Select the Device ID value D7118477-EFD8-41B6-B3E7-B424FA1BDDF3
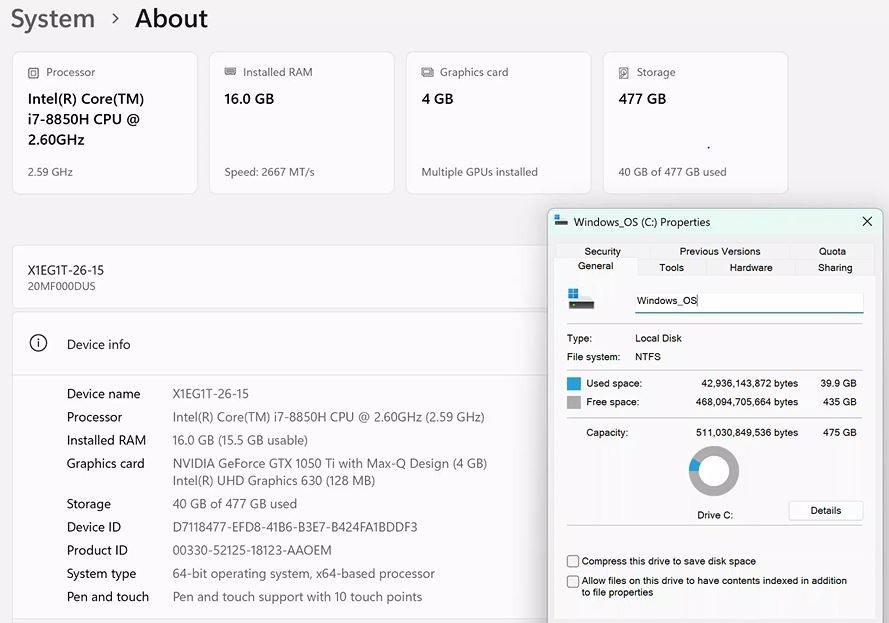Viewport: 889px width, 623px height. coord(295,527)
